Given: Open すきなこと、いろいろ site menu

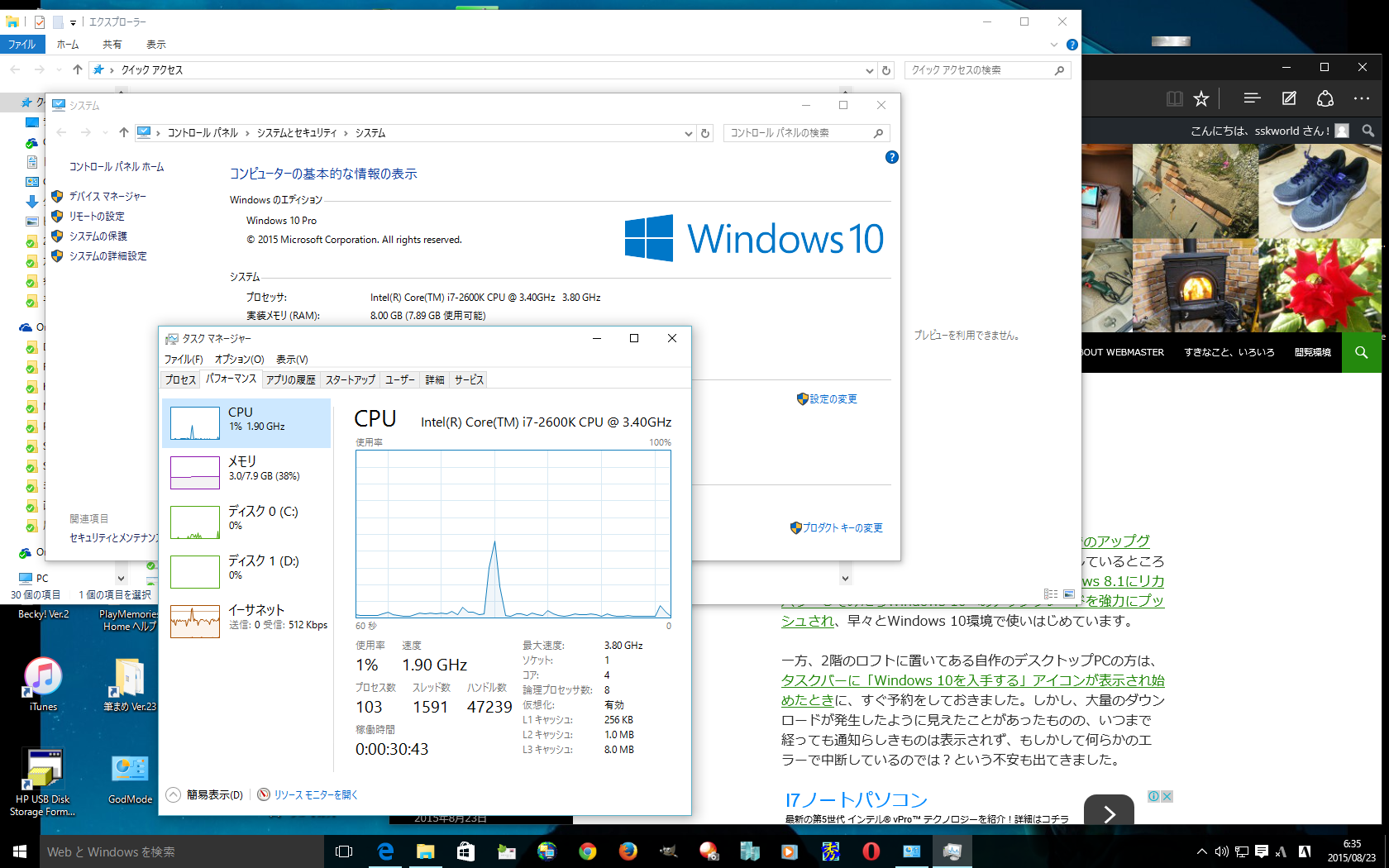Looking at the screenshot, I should 1229,352.
